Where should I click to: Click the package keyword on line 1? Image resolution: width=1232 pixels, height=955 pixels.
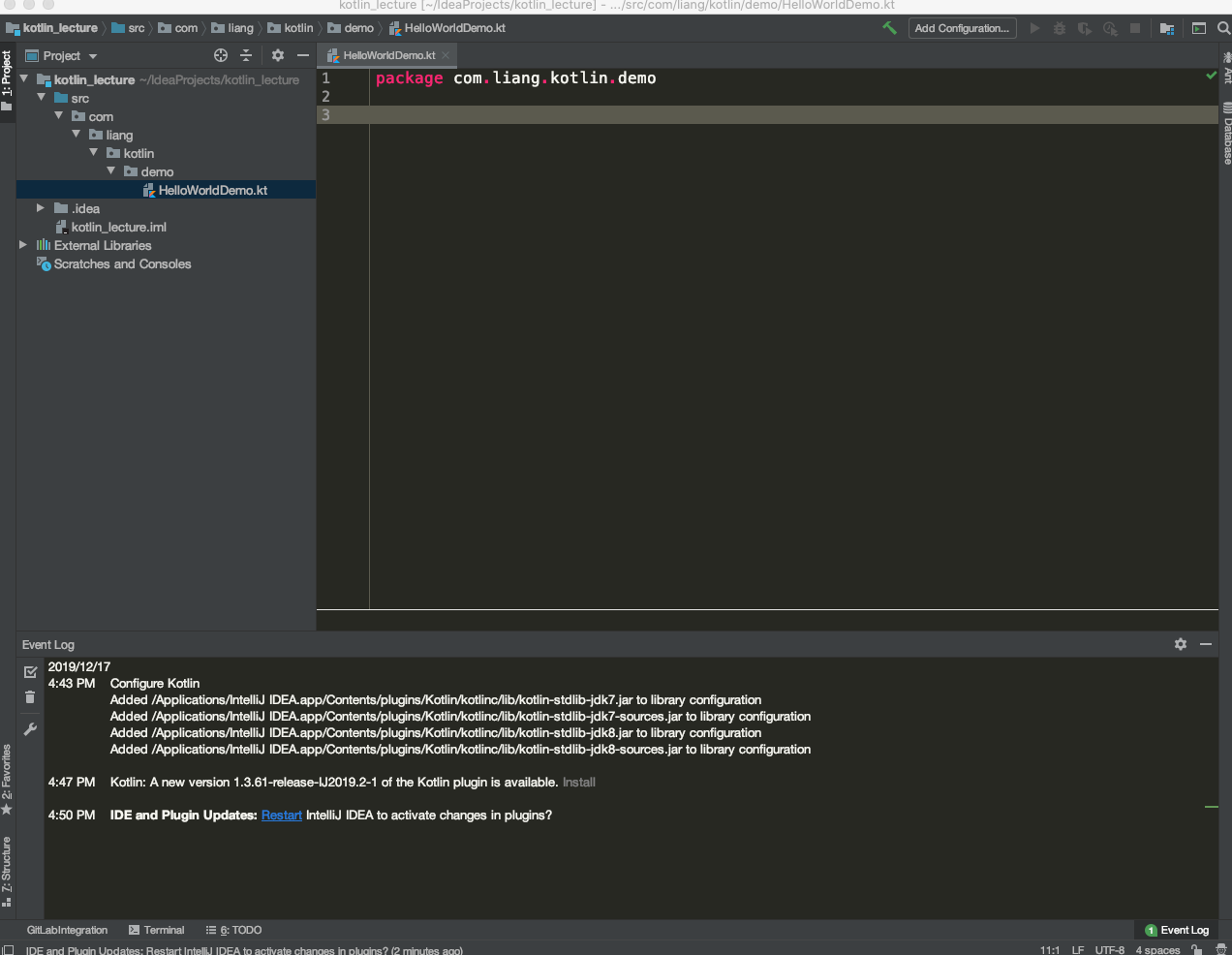point(409,77)
